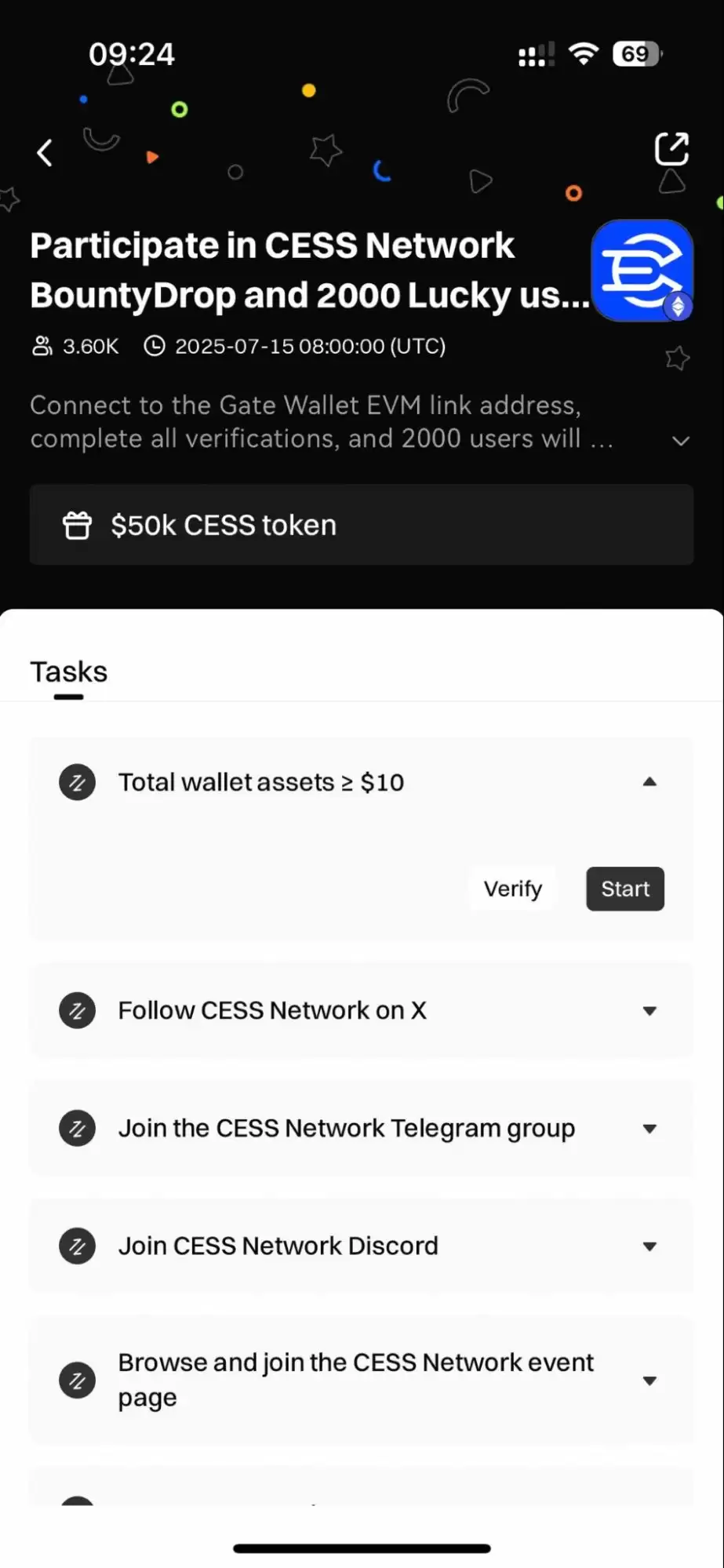724x1568 pixels.
Task: Expand the Join CESS Network Discord task
Action: coord(649,1246)
